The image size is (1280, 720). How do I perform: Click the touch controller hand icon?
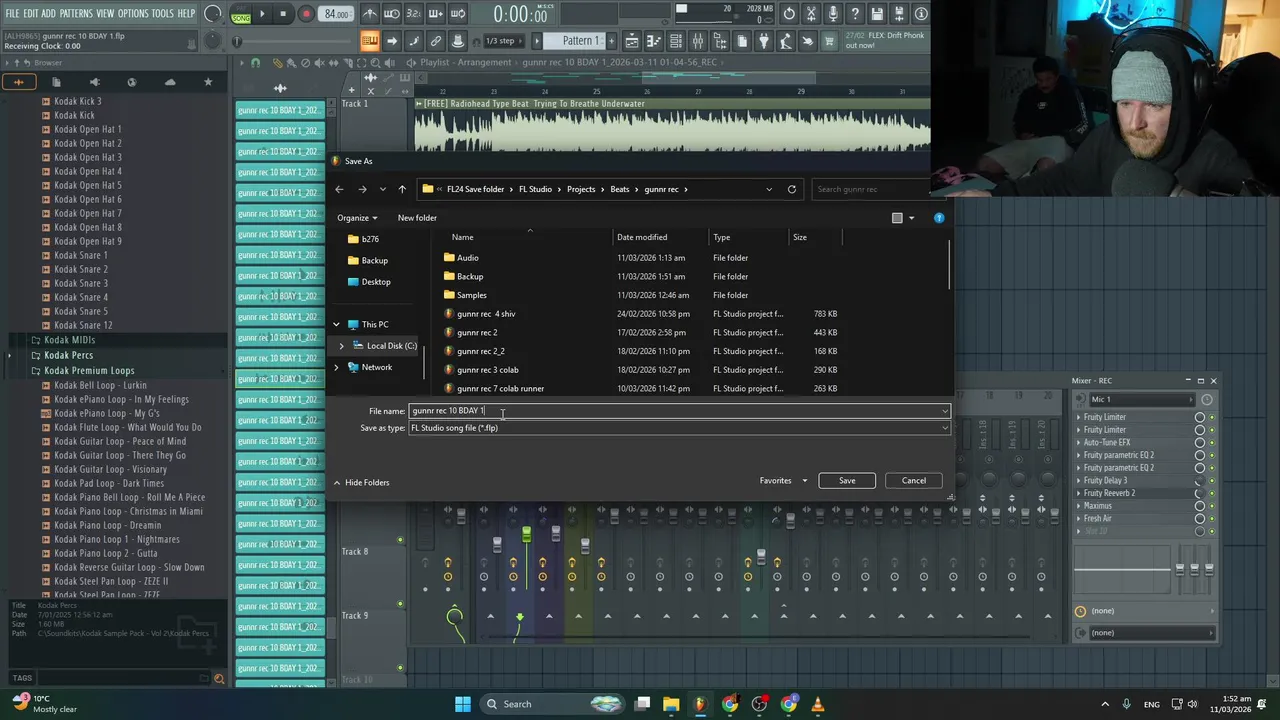pos(807,41)
